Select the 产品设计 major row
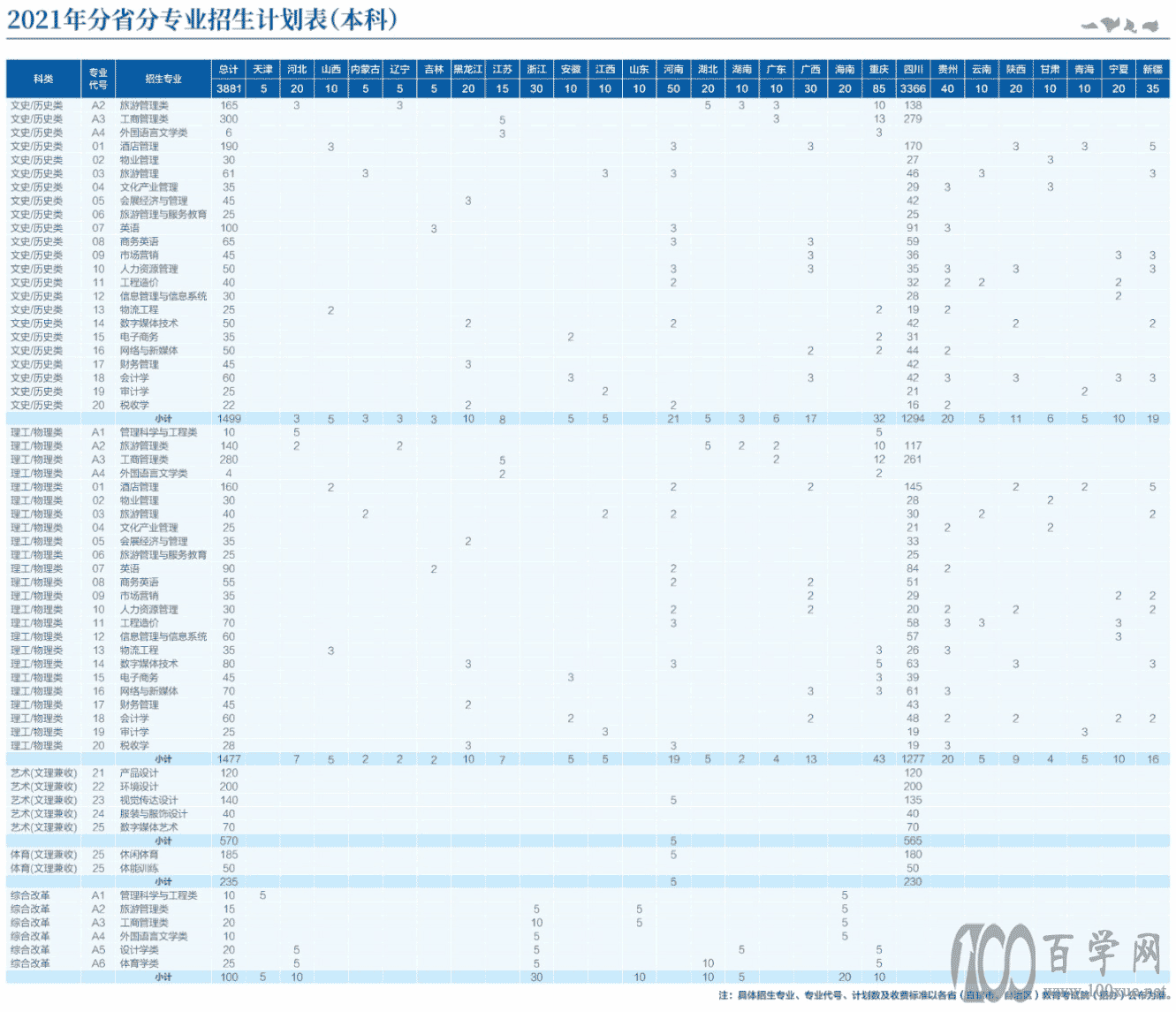This screenshot has width=1176, height=1012. [588, 773]
